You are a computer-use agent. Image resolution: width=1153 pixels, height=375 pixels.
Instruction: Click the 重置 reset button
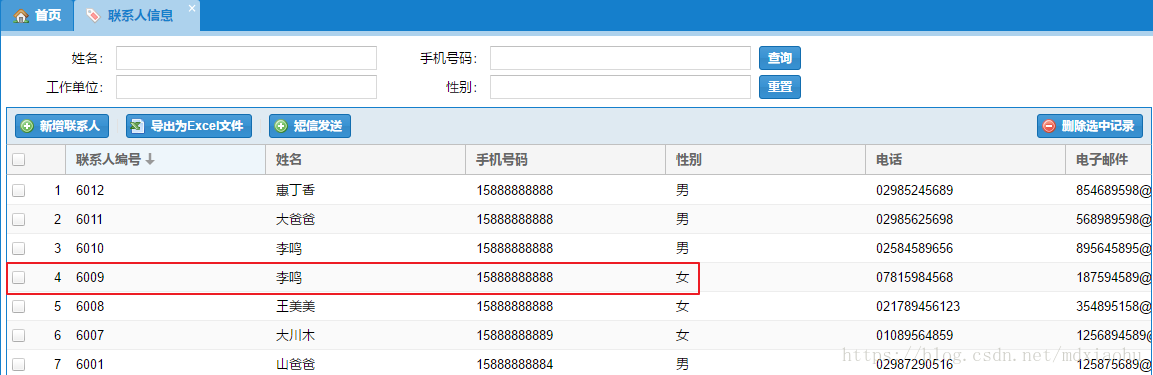coord(779,87)
